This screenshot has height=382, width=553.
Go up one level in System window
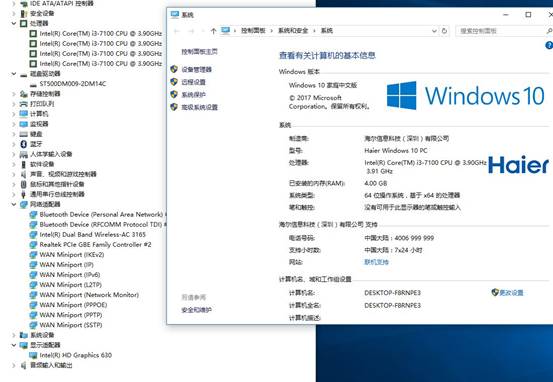[213, 31]
